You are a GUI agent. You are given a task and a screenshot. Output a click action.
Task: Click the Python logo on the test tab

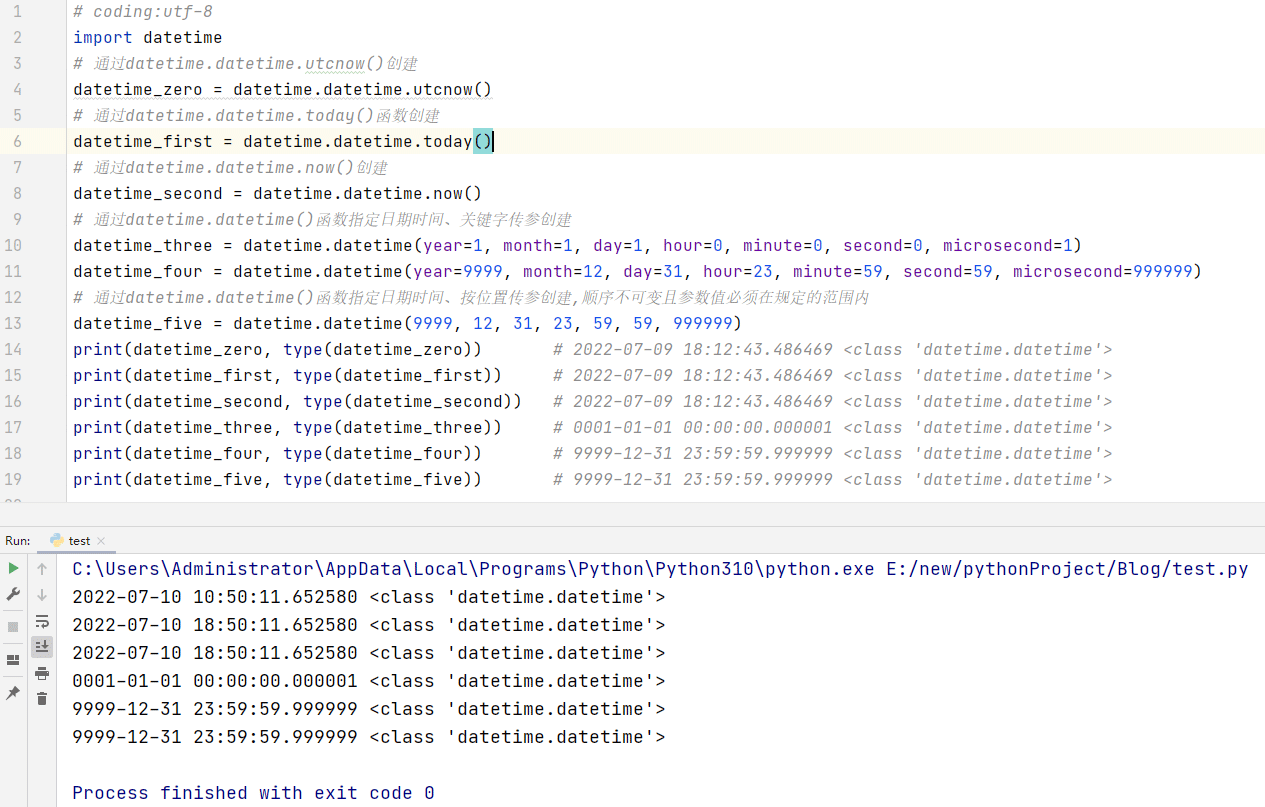[57, 540]
